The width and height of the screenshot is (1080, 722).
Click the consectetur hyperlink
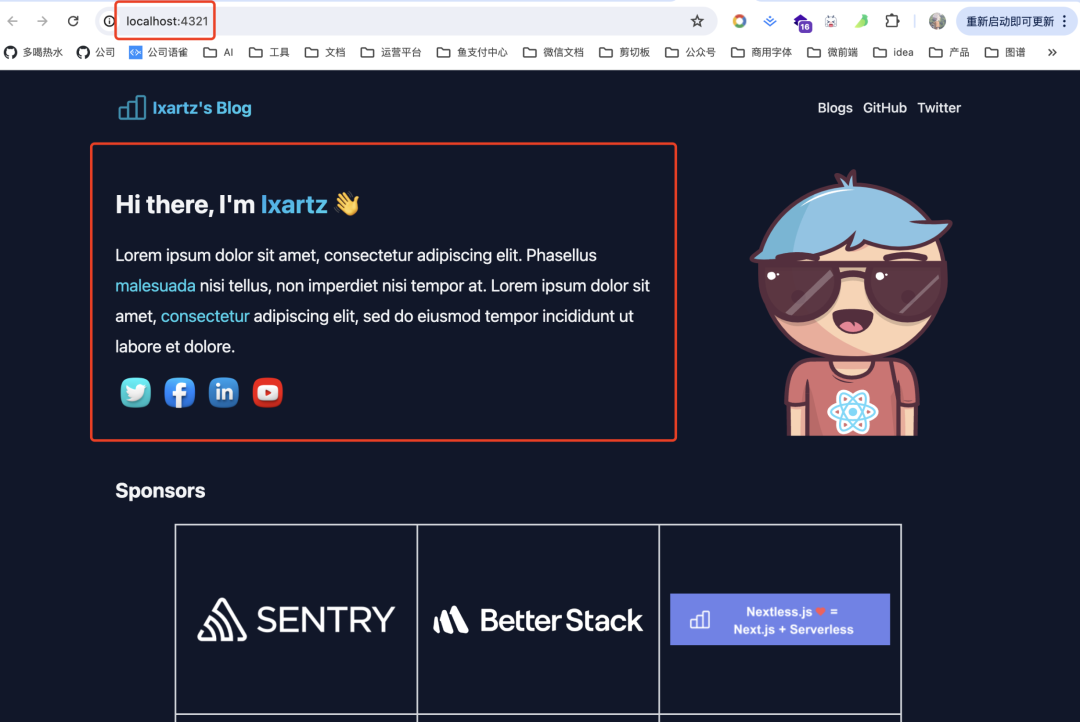click(205, 317)
